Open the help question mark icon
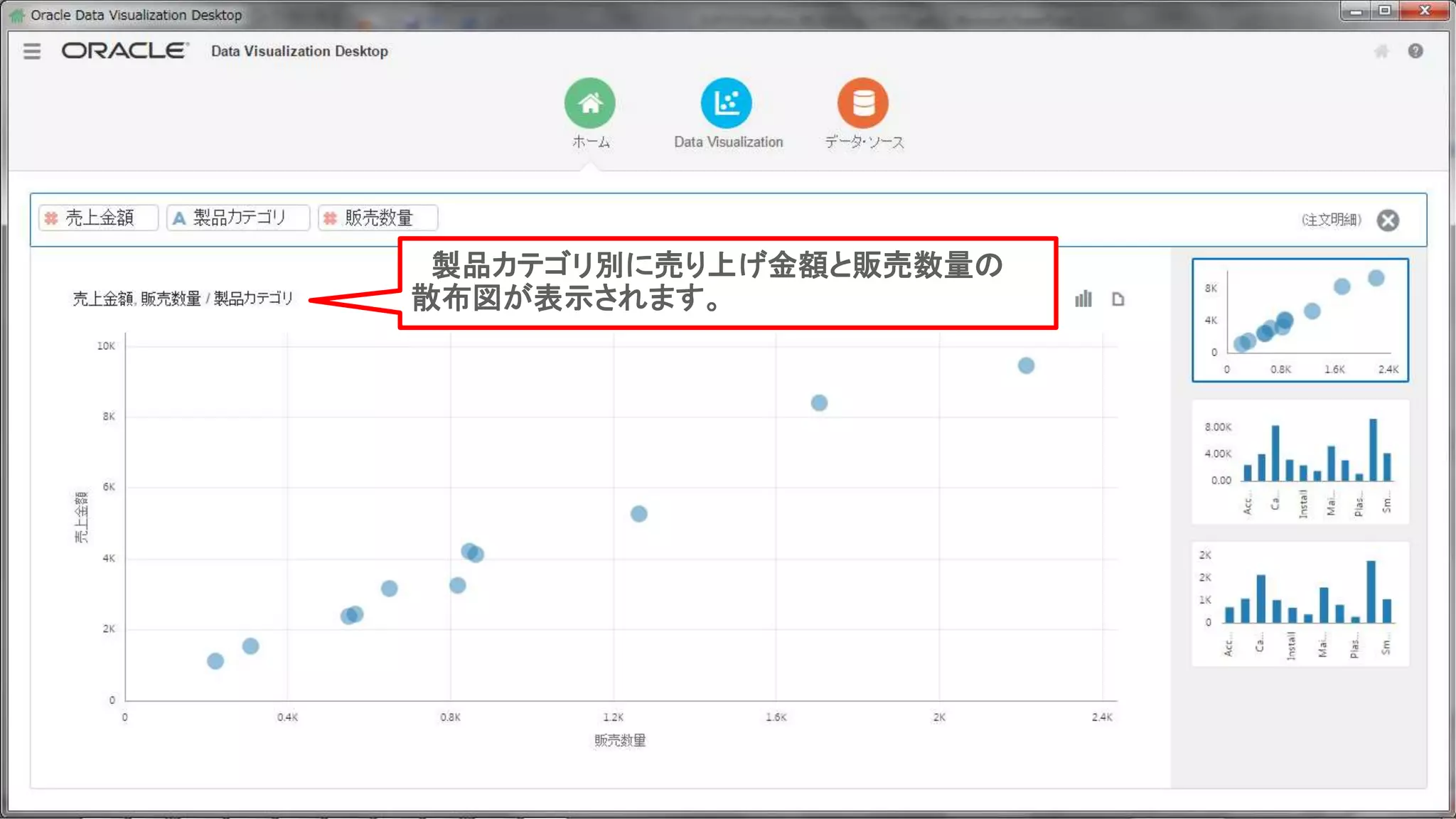1456x819 pixels. click(x=1415, y=51)
